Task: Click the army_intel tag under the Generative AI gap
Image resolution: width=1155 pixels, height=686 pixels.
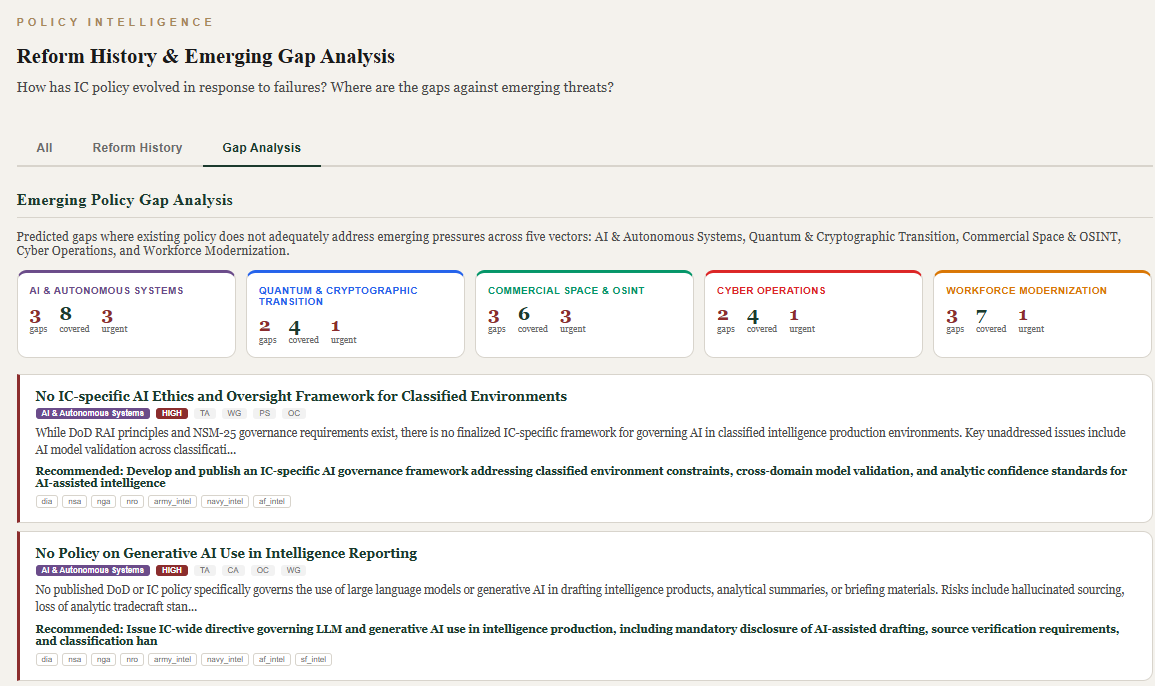Action: pos(172,659)
